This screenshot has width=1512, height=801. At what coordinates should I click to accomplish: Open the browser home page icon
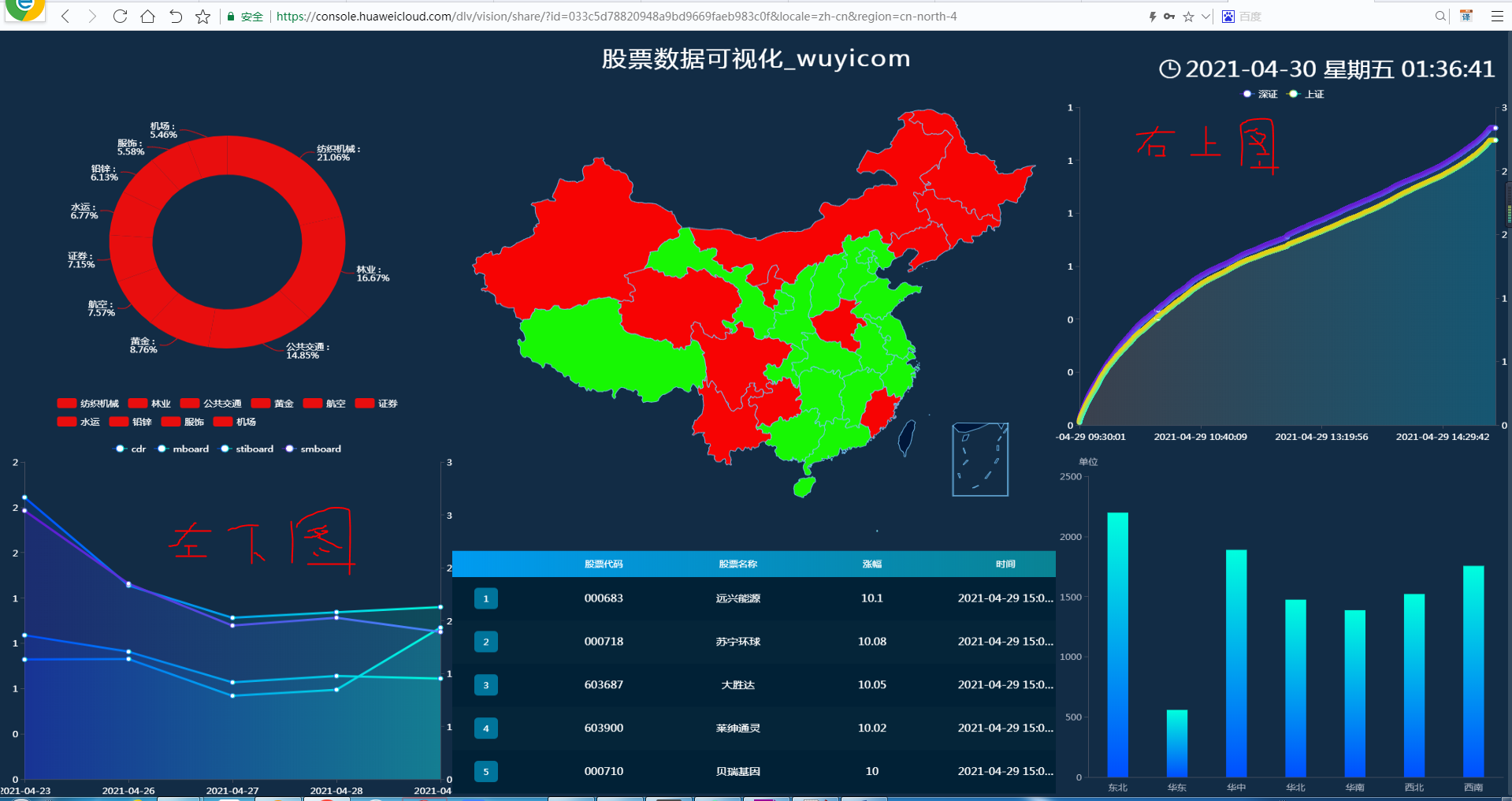click(x=147, y=16)
